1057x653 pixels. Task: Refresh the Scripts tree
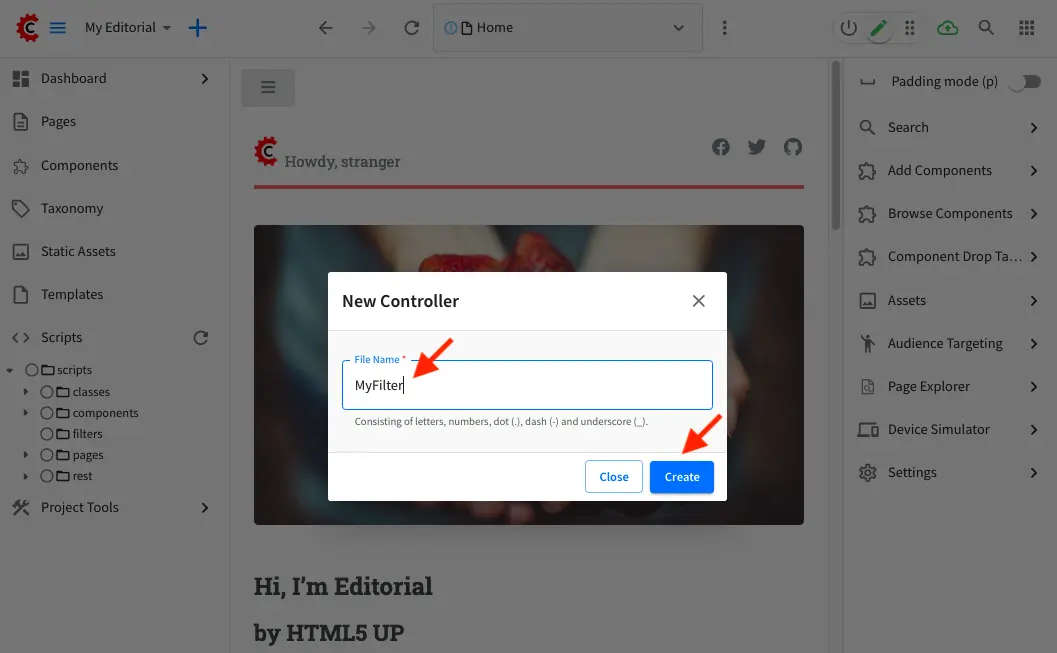pos(201,338)
